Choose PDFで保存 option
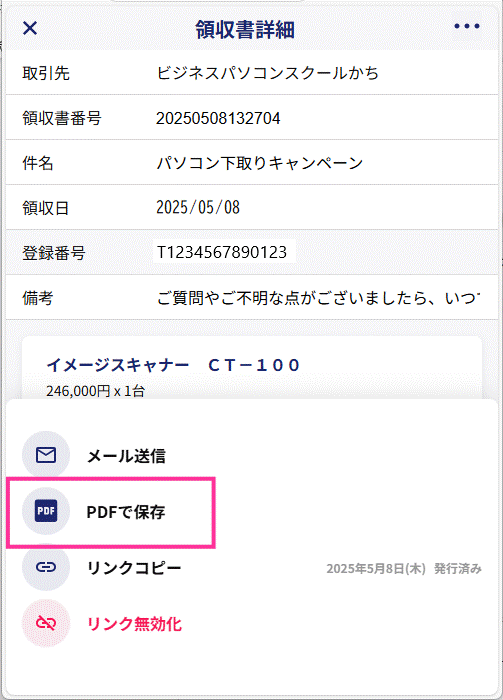The image size is (503, 700). point(126,512)
